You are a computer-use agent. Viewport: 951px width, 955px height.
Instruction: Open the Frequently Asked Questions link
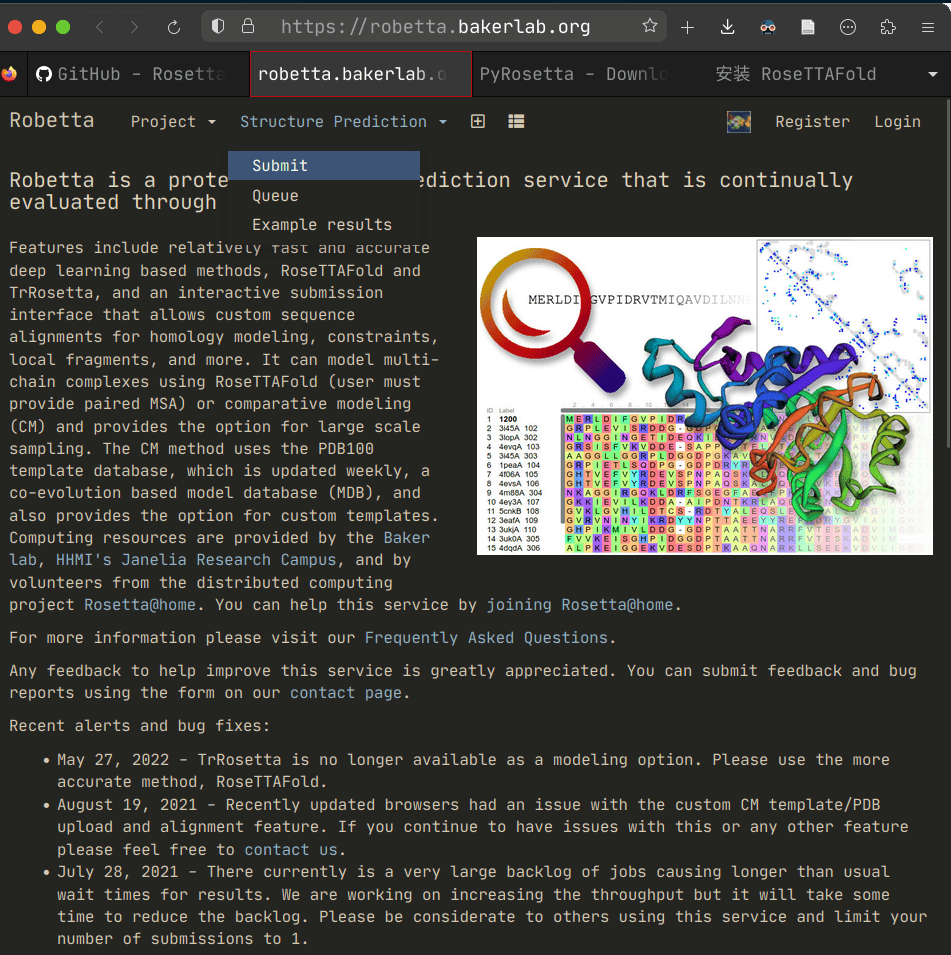pyautogui.click(x=486, y=638)
